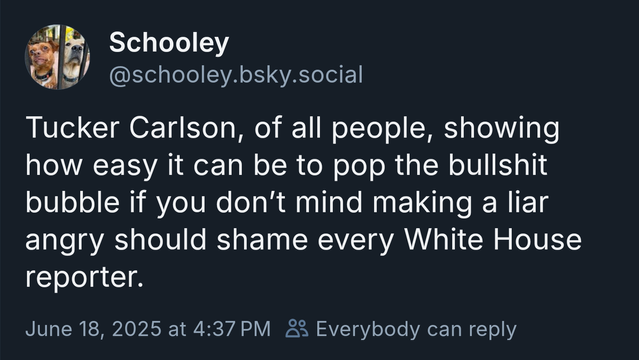639x360 pixels.
Task: Click the "Everybody can reply" label
Action: [416, 329]
